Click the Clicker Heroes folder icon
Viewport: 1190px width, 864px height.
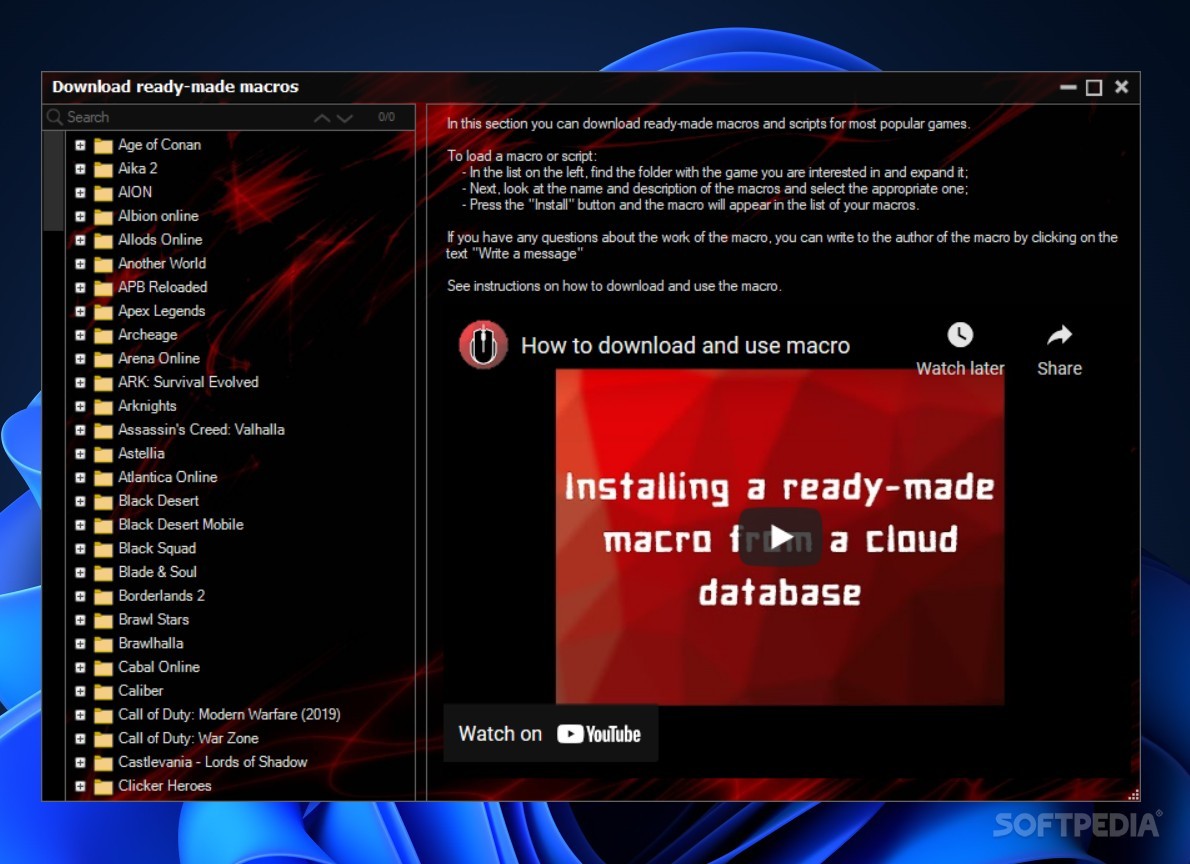click(x=103, y=787)
